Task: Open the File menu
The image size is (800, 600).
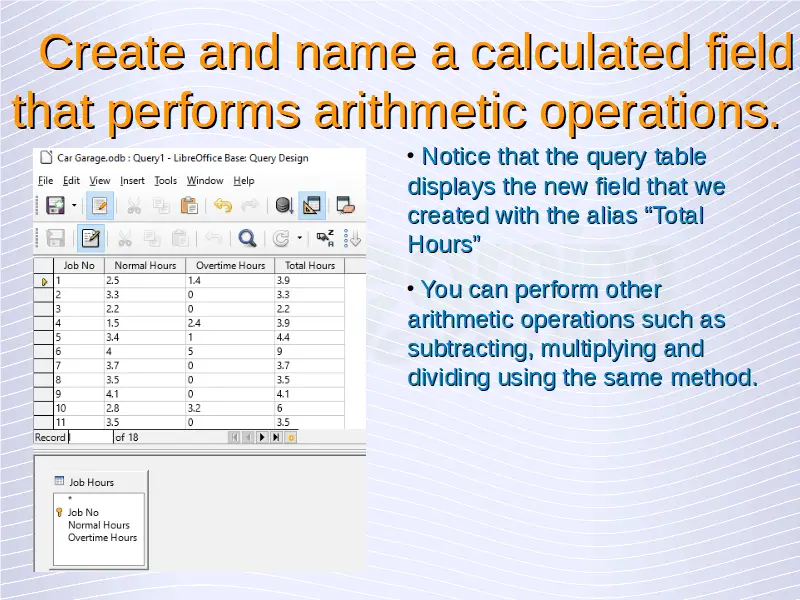Action: (x=45, y=181)
